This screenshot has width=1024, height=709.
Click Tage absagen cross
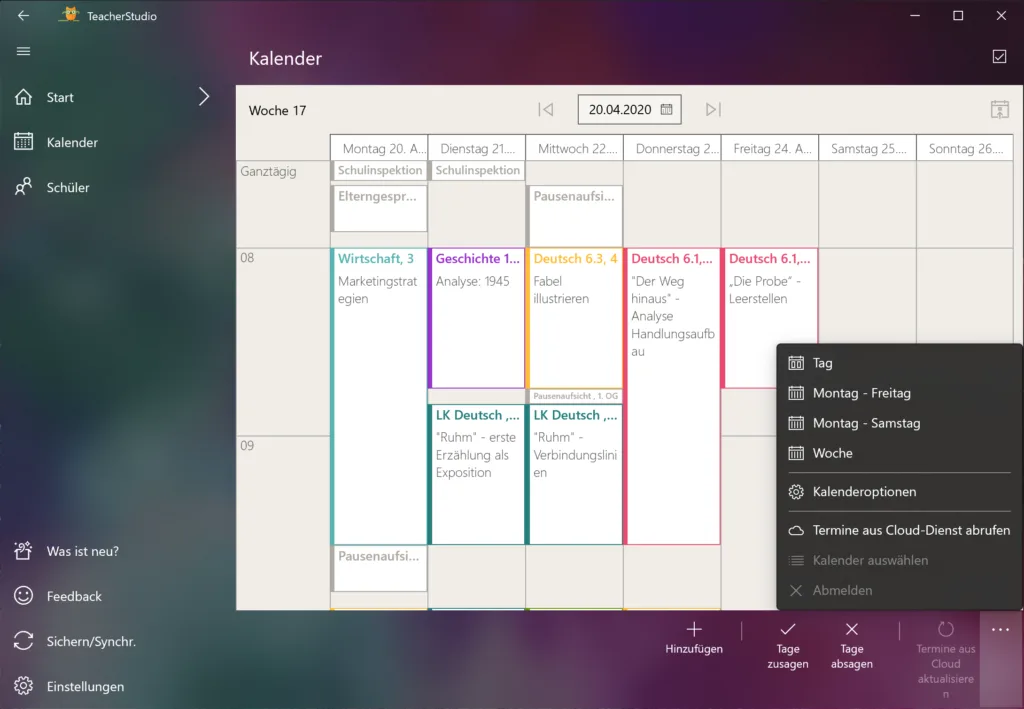852,645
